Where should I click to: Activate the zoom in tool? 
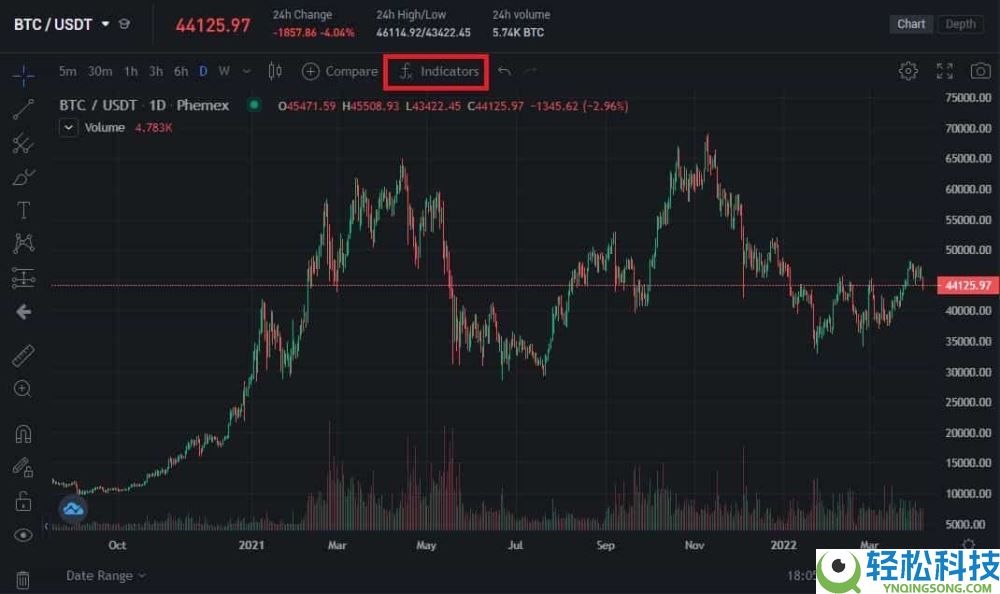point(22,389)
